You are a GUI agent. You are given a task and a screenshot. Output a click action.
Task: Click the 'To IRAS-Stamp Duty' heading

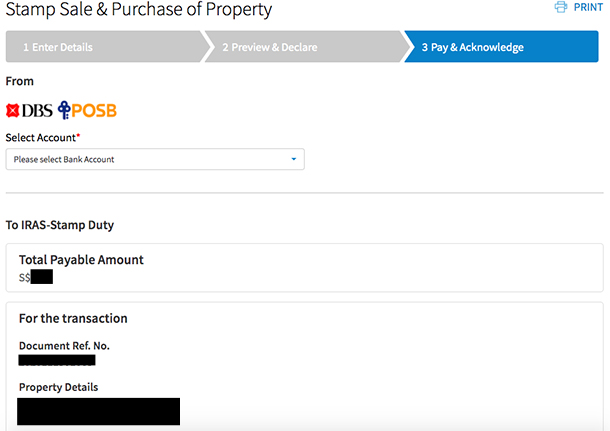coord(60,225)
